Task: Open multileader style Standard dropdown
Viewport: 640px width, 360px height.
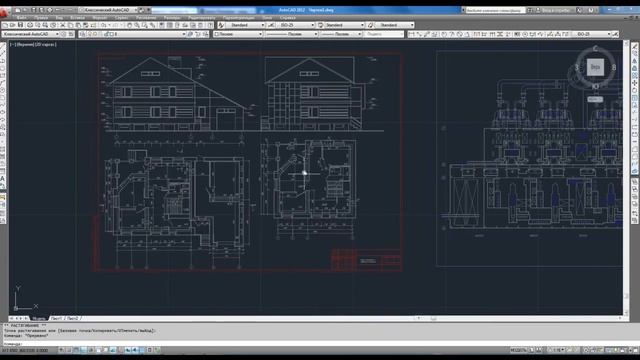Action: pyautogui.click(x=394, y=25)
